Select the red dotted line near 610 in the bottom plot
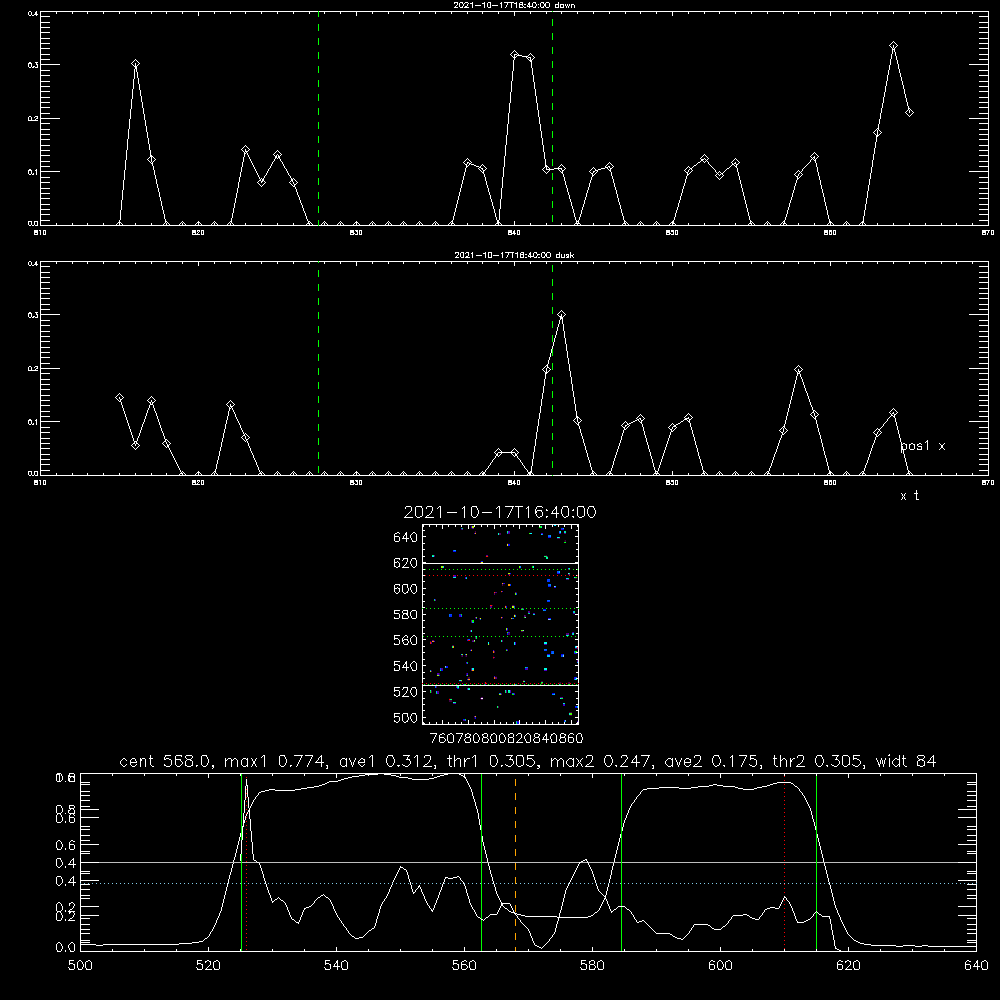The height and width of the screenshot is (1000, 1000). click(x=784, y=862)
